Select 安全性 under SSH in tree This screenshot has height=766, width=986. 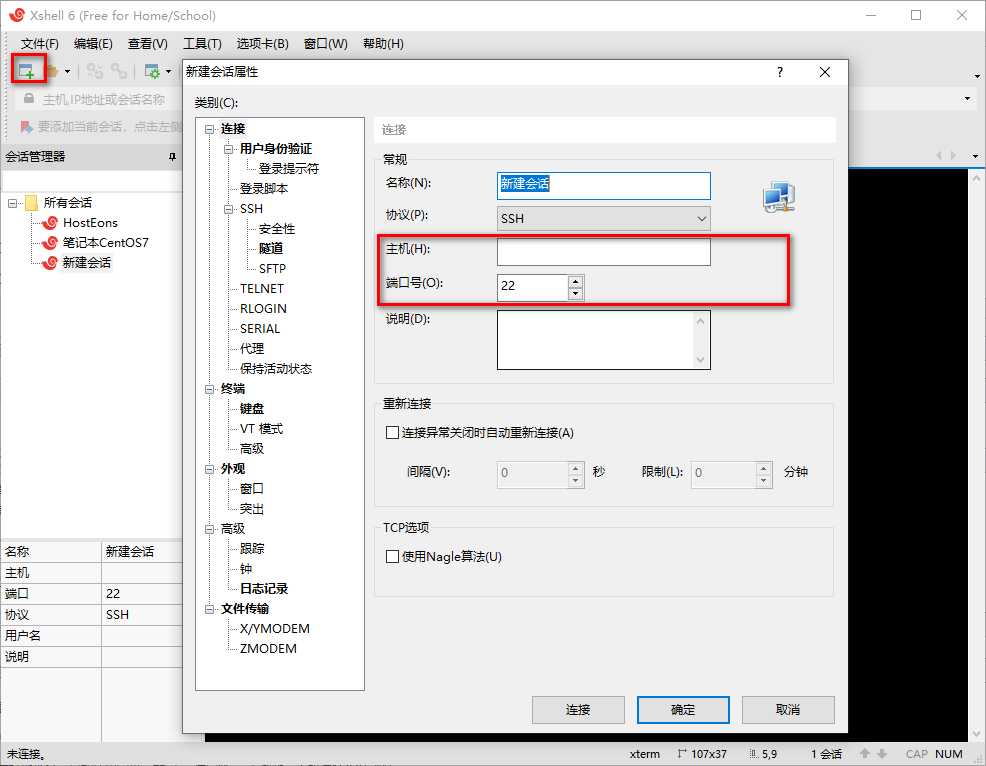coord(277,229)
